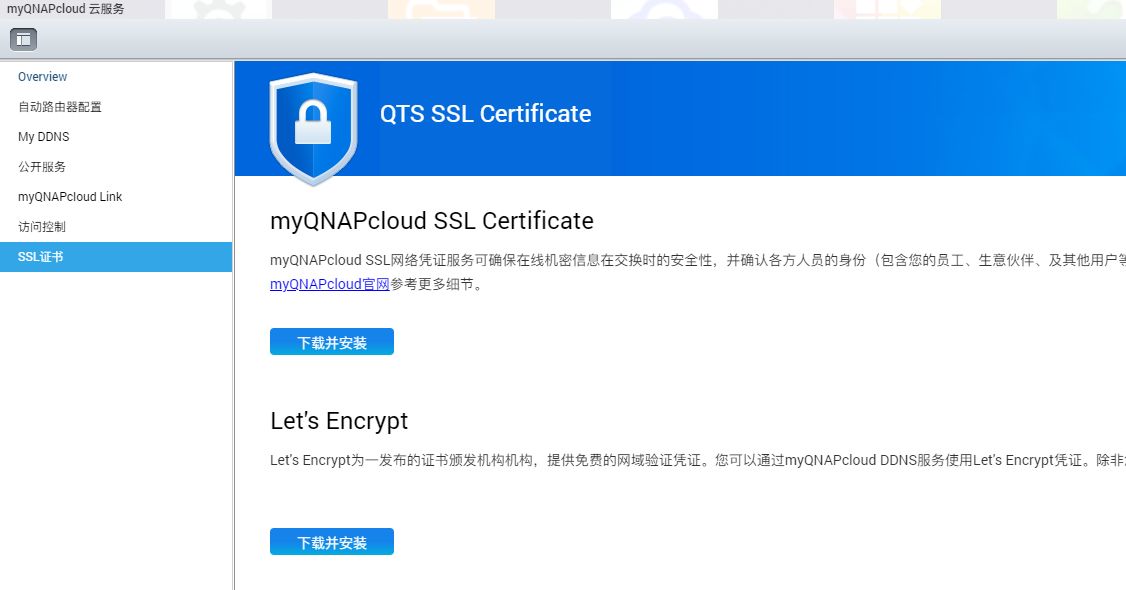Click the blue shield lock icon
This screenshot has height=590, width=1126.
click(x=313, y=128)
